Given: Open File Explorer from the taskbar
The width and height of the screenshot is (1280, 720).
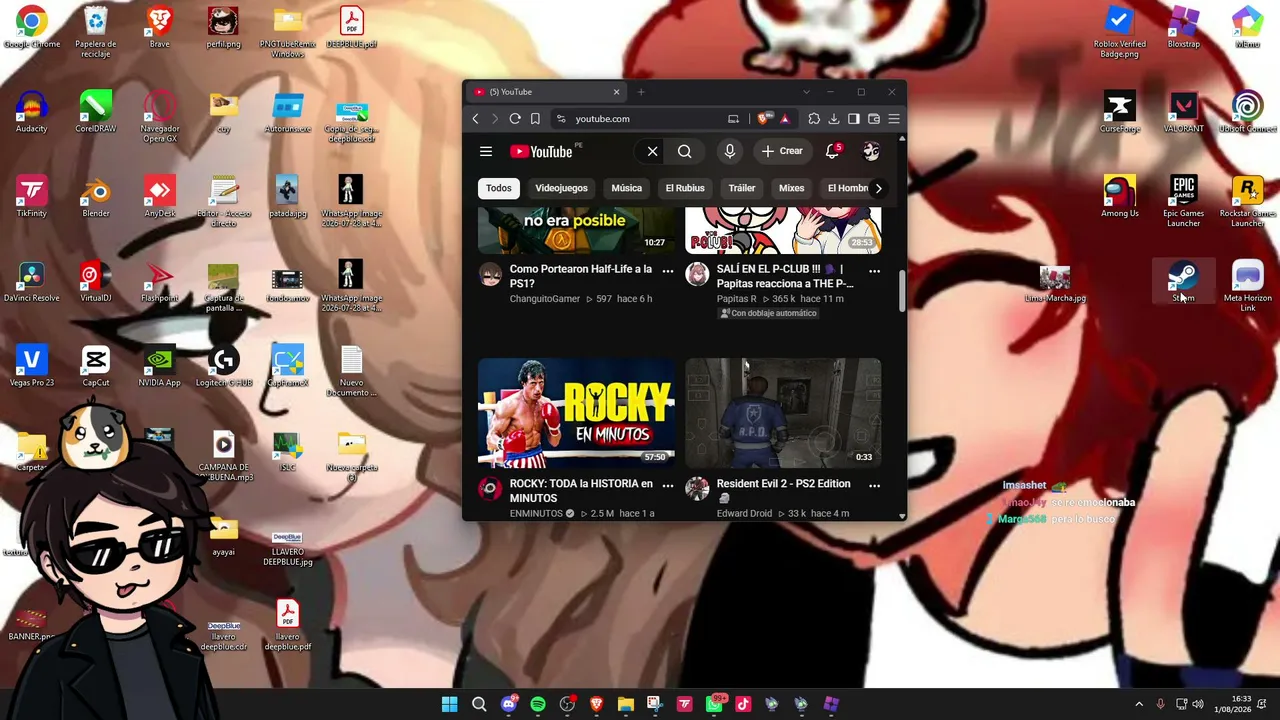Looking at the screenshot, I should point(626,704).
